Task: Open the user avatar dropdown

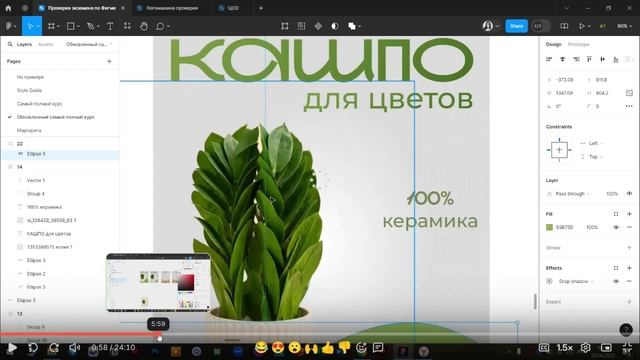Action: coord(491,26)
